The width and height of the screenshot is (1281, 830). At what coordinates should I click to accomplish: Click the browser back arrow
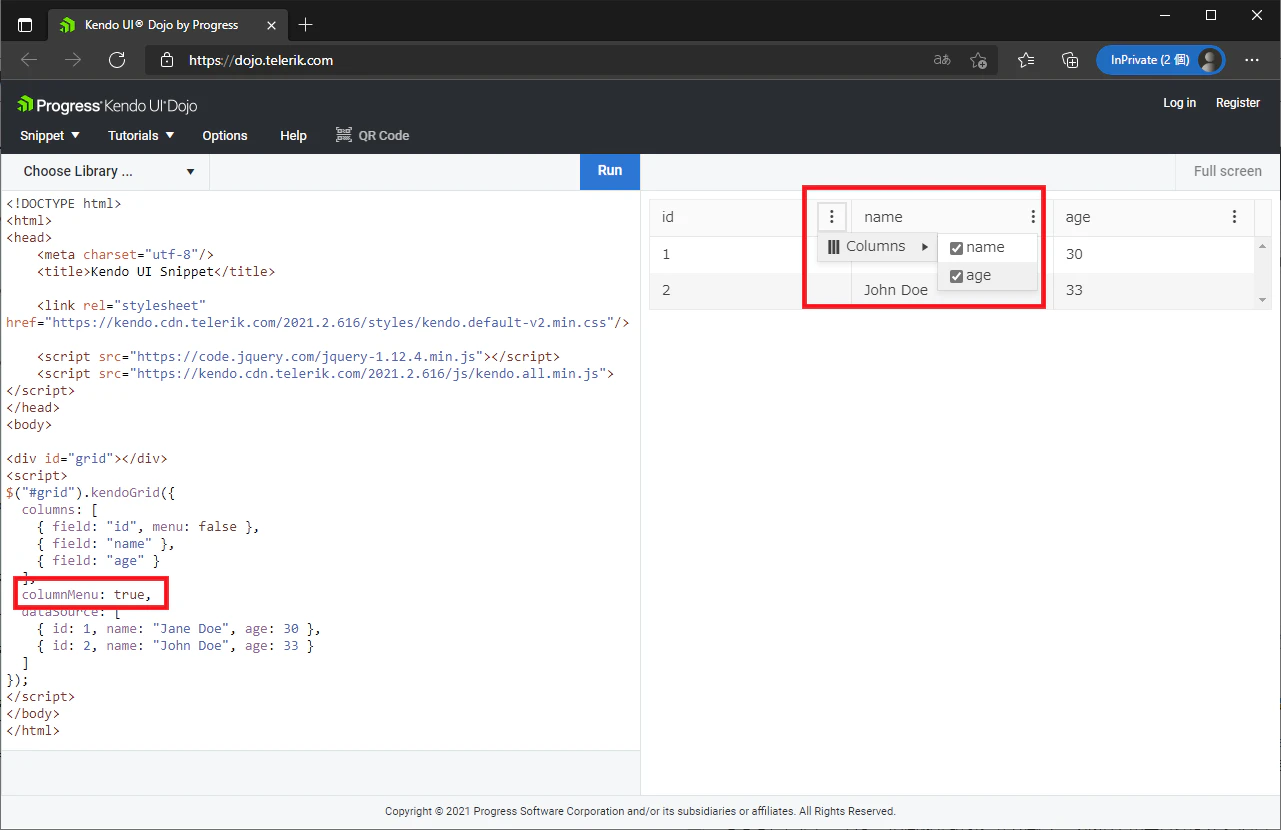click(29, 60)
